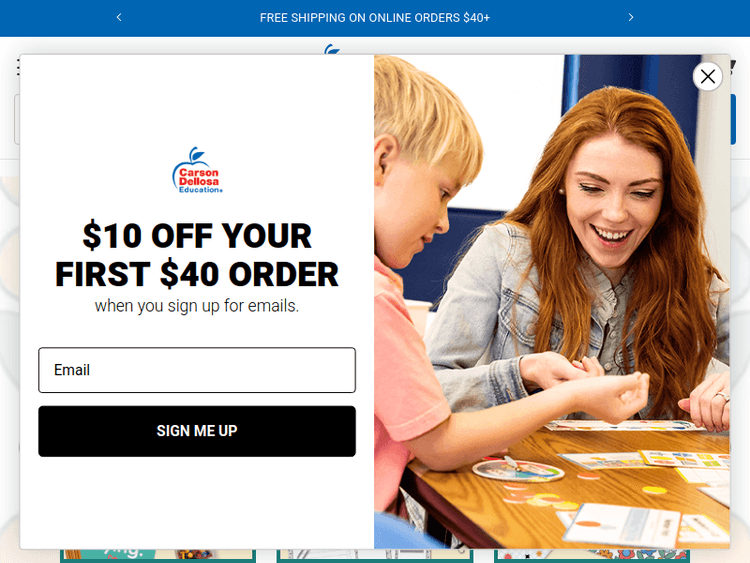Focus the site search box behind popup's left edge
This screenshot has height=563, width=750.
pos(17,119)
